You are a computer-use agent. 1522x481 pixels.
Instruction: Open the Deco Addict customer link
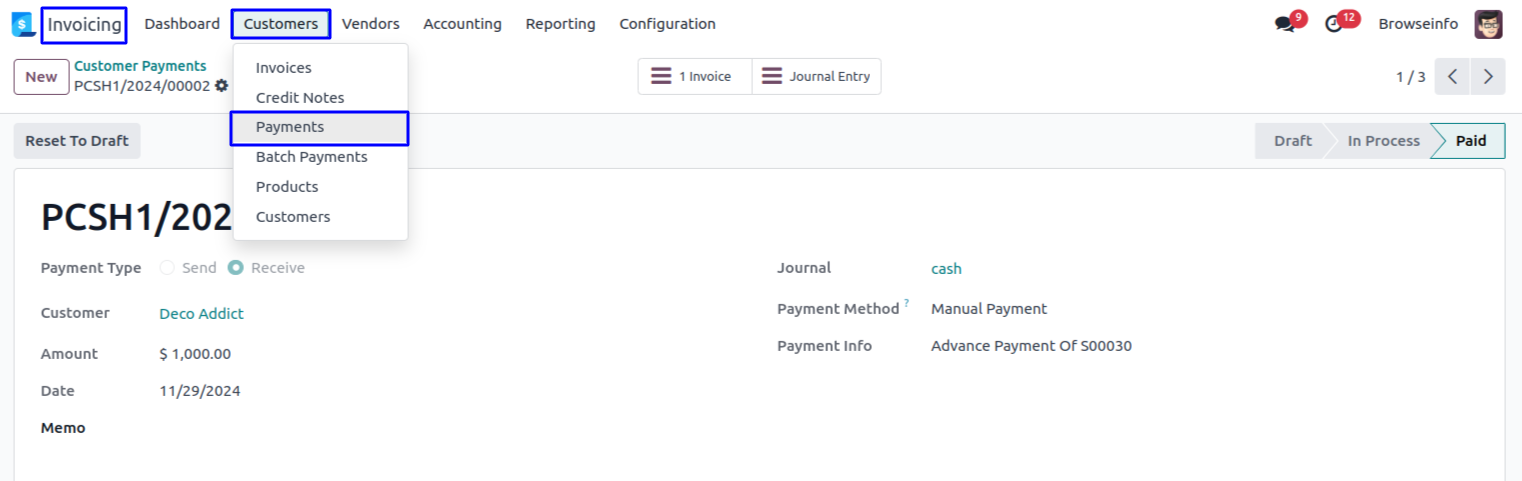click(201, 314)
